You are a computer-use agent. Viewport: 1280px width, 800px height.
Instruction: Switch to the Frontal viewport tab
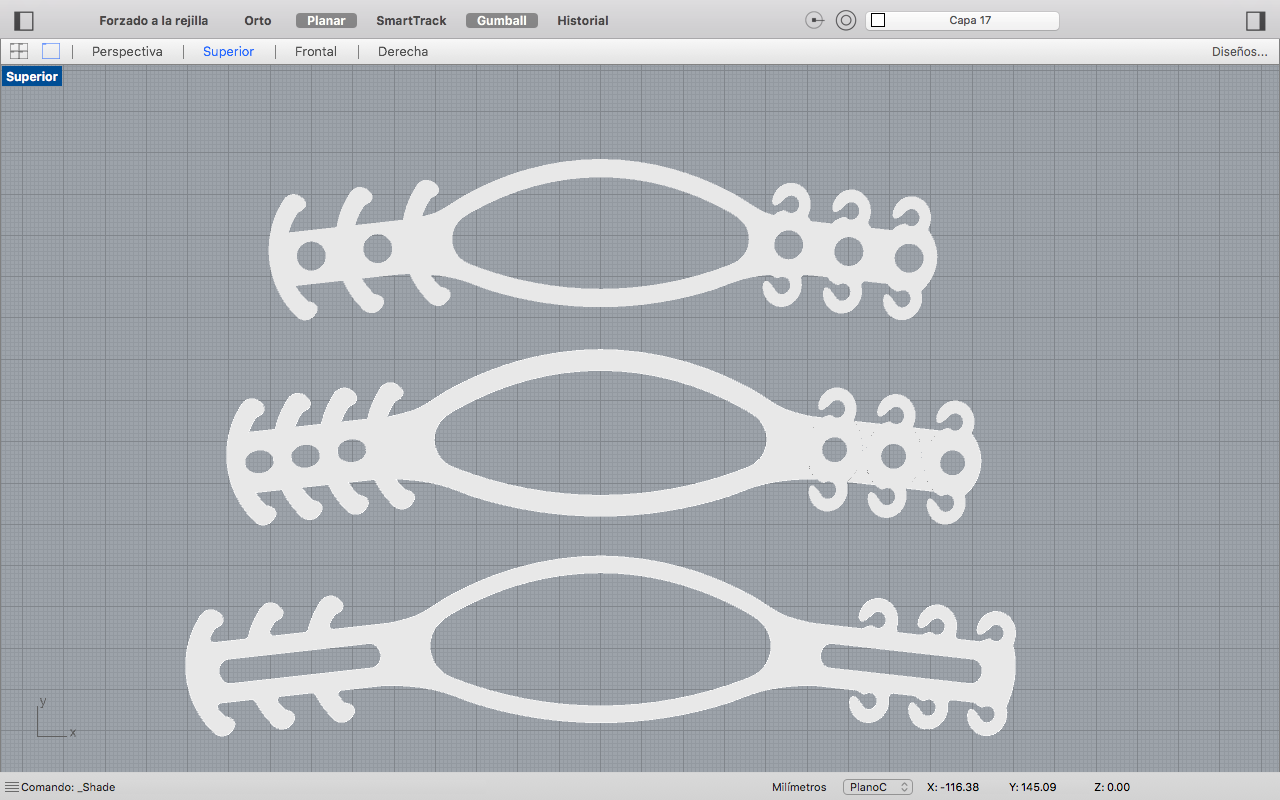(316, 51)
